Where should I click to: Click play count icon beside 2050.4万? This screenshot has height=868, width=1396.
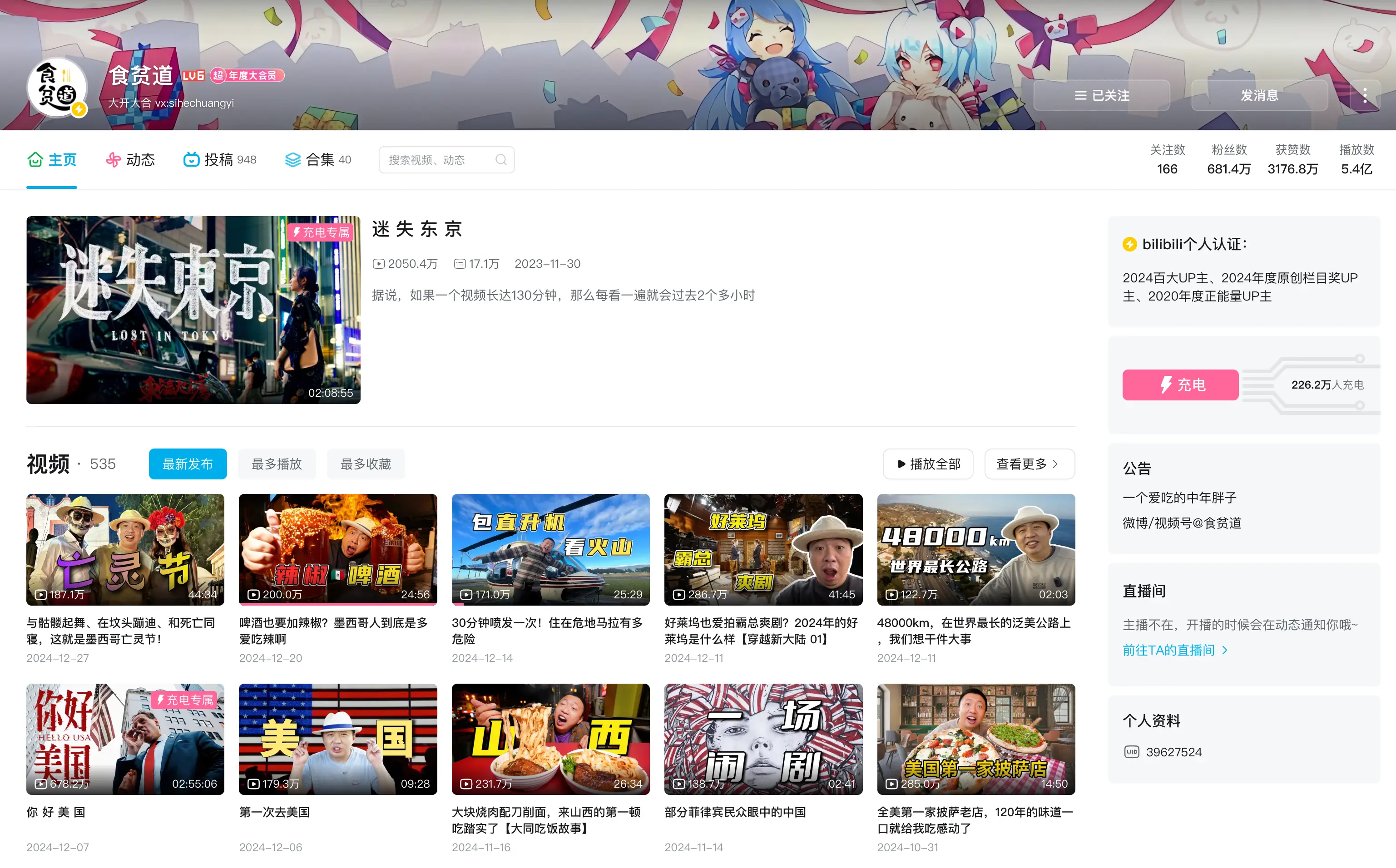[x=378, y=263]
